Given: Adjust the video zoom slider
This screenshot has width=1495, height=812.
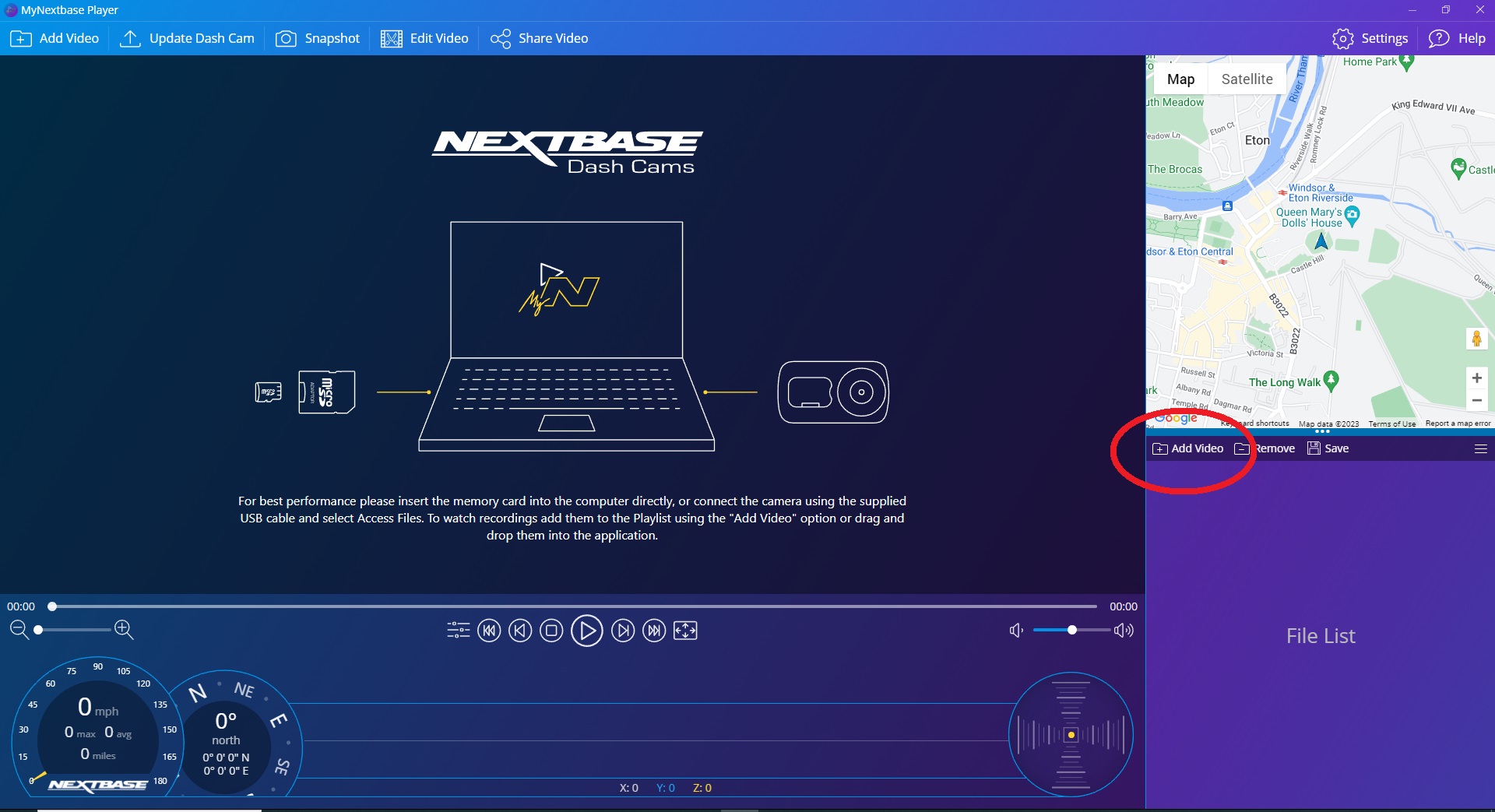Looking at the screenshot, I should coord(72,630).
